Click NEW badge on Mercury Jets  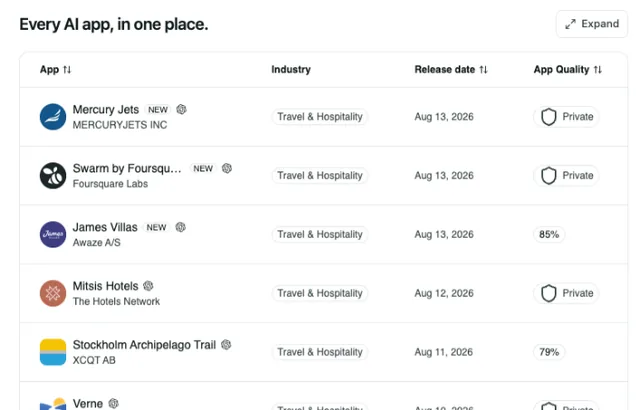(158, 110)
